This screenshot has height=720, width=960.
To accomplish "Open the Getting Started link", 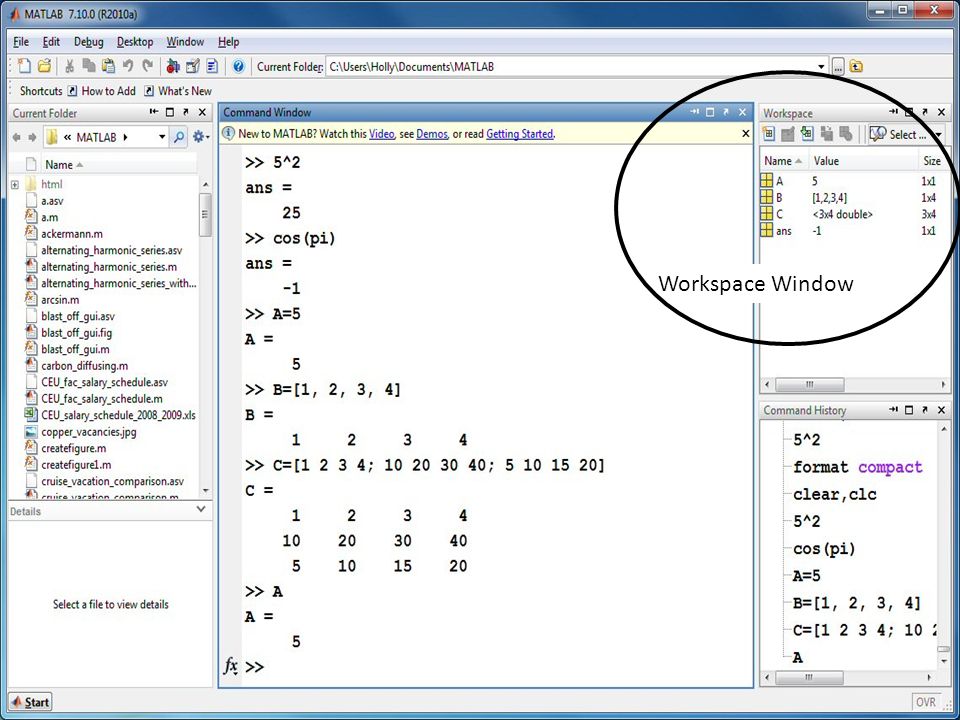I will [x=519, y=133].
